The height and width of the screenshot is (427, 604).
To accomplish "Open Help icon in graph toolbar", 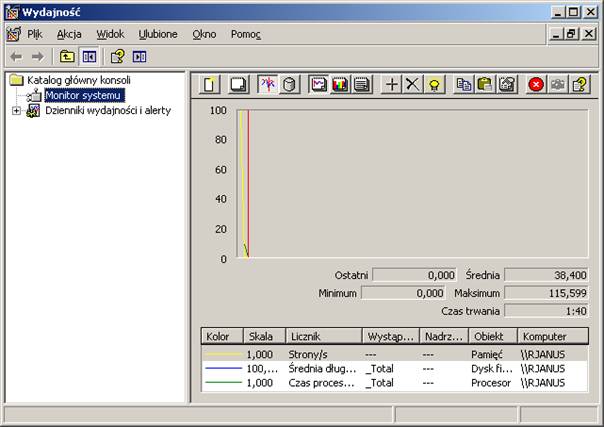I will tap(579, 84).
